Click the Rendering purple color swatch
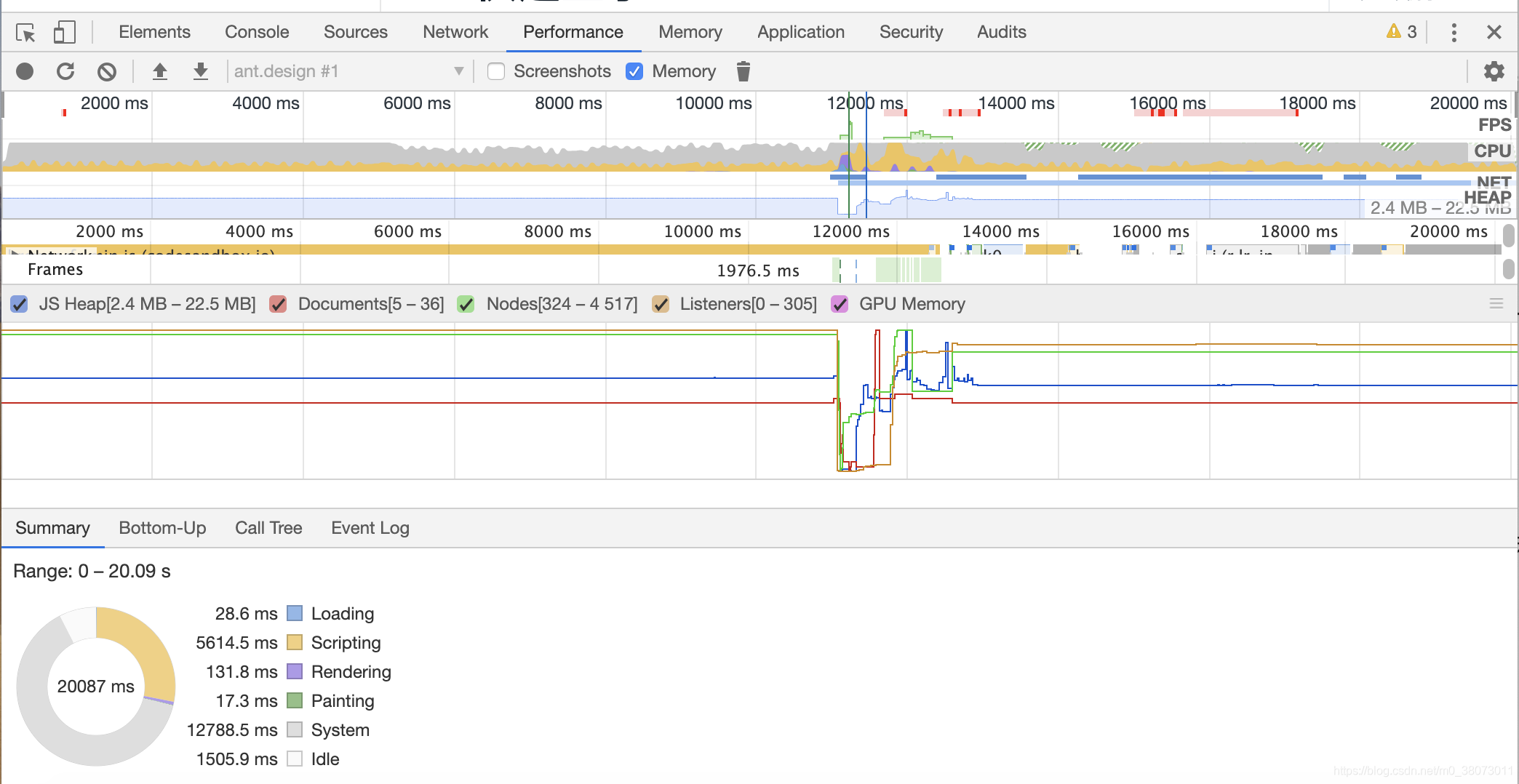Screen dimensions: 1519x784 [x=295, y=671]
